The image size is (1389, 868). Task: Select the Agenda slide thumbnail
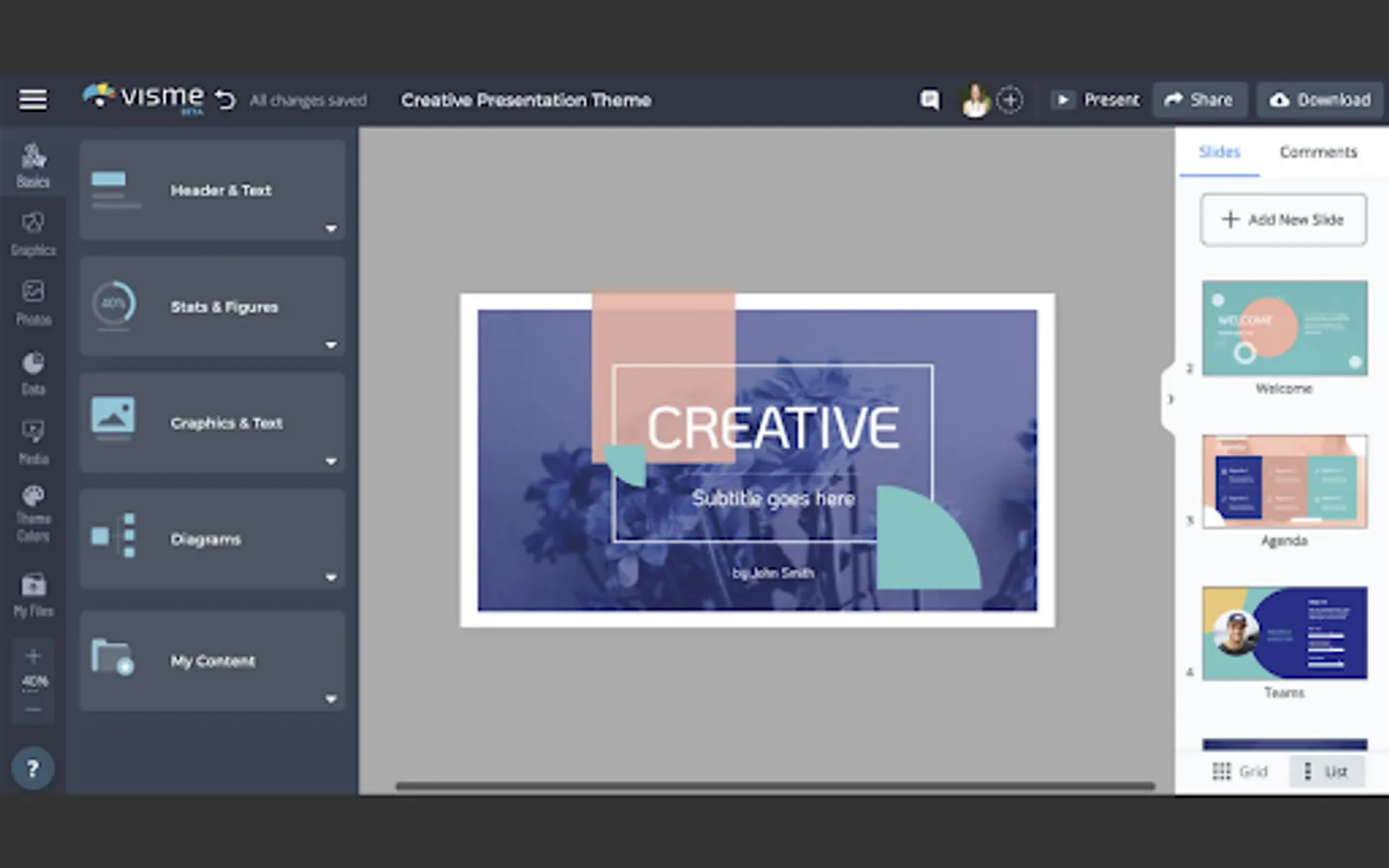coord(1284,481)
